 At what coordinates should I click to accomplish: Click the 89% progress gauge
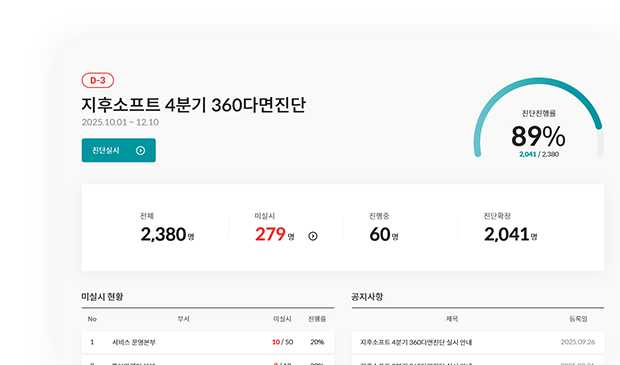coord(539,119)
